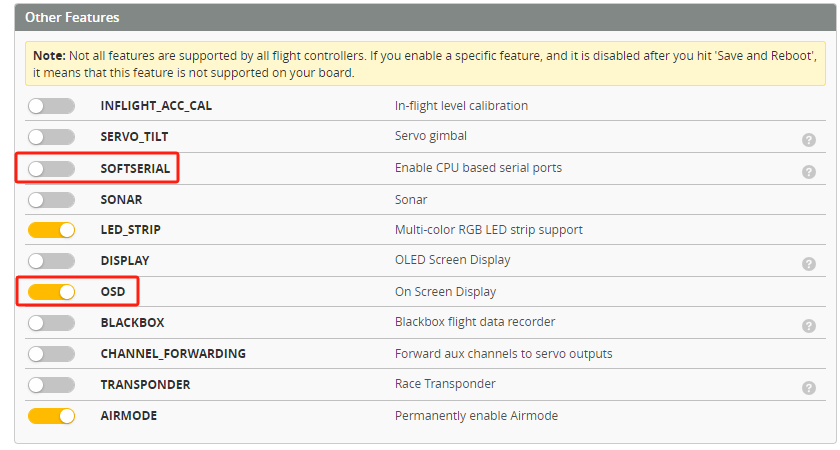Enable the SOFTSERIAL toggle switch
The image size is (840, 450).
(x=51, y=168)
